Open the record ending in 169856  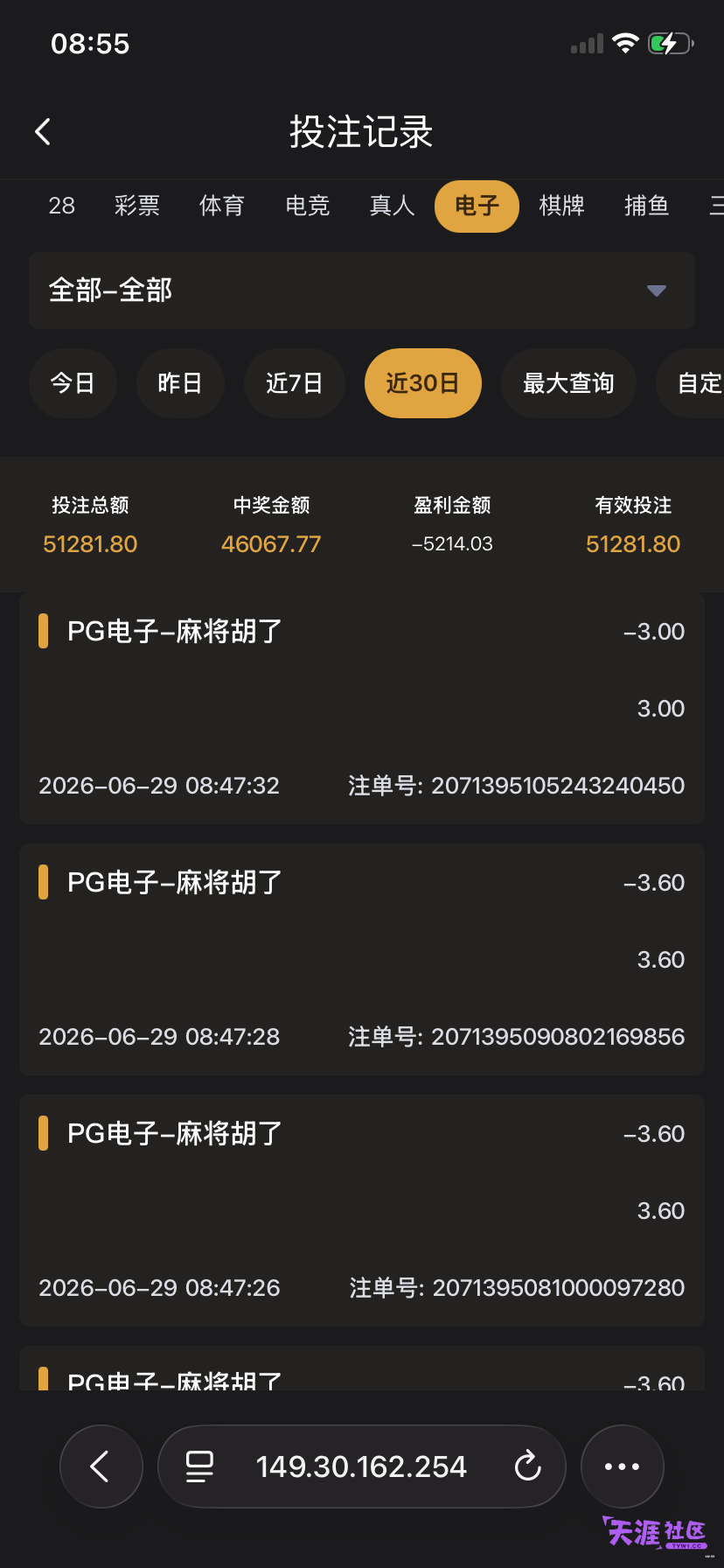point(362,960)
